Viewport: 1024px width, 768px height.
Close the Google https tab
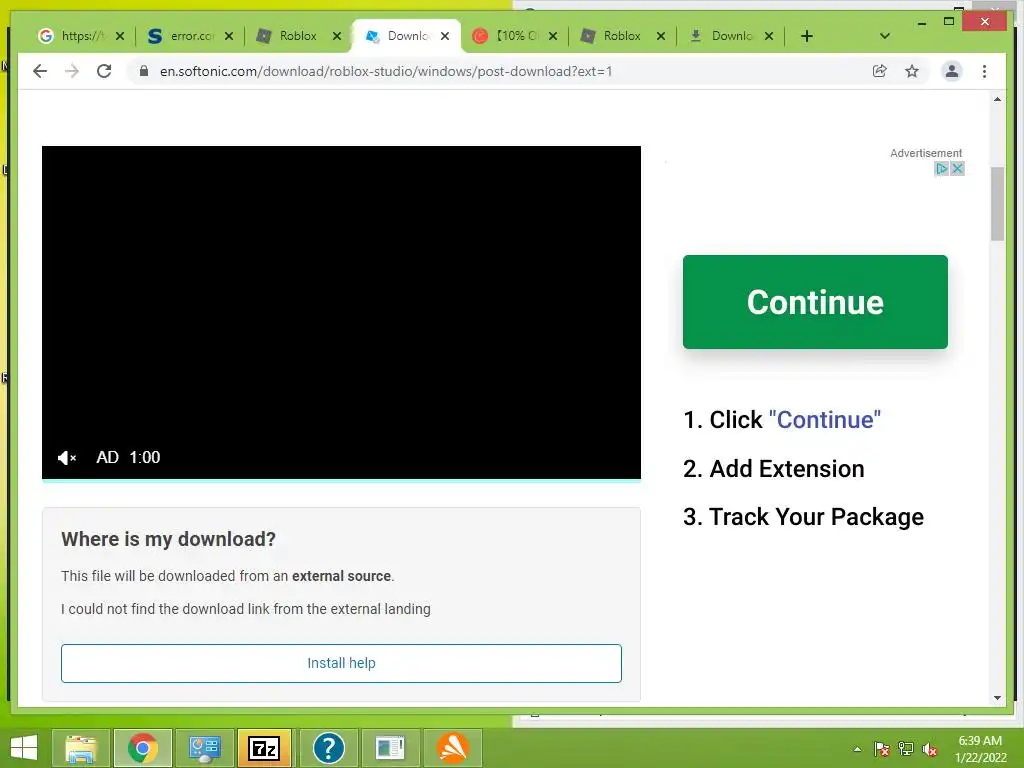120,36
